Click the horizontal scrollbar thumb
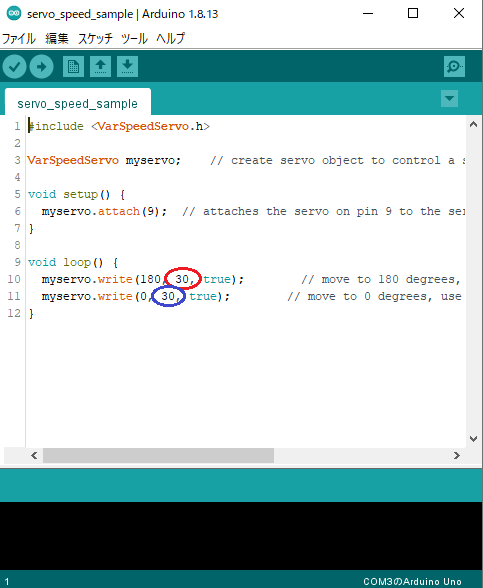 click(158, 455)
